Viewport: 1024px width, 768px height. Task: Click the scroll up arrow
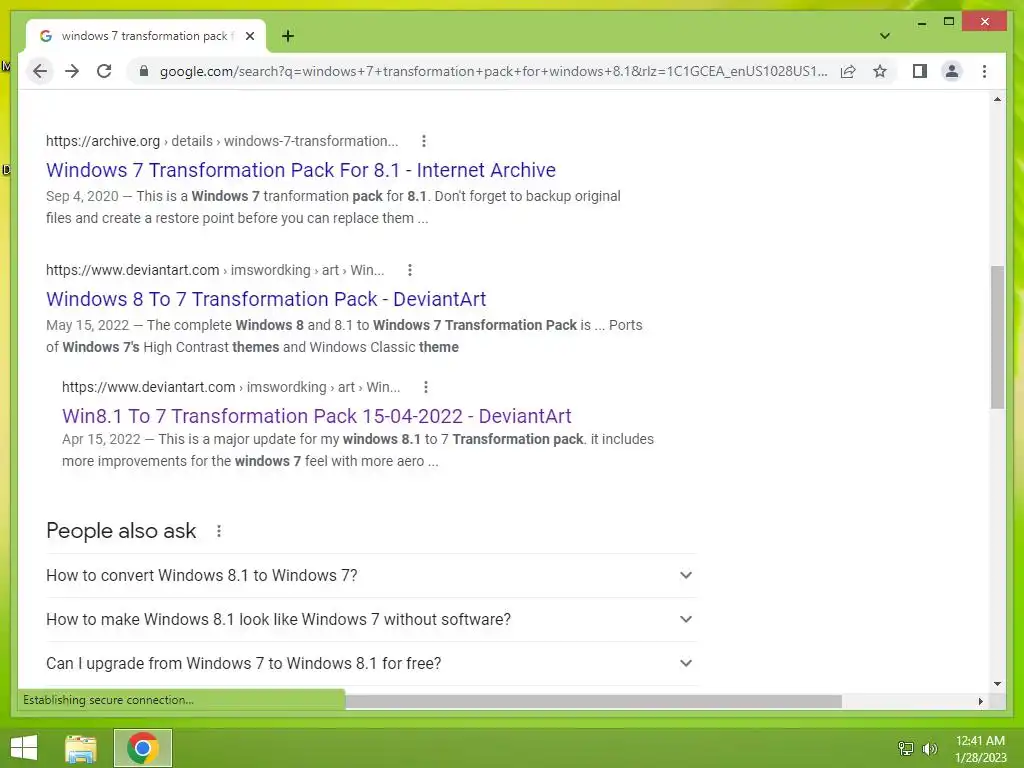(997, 99)
